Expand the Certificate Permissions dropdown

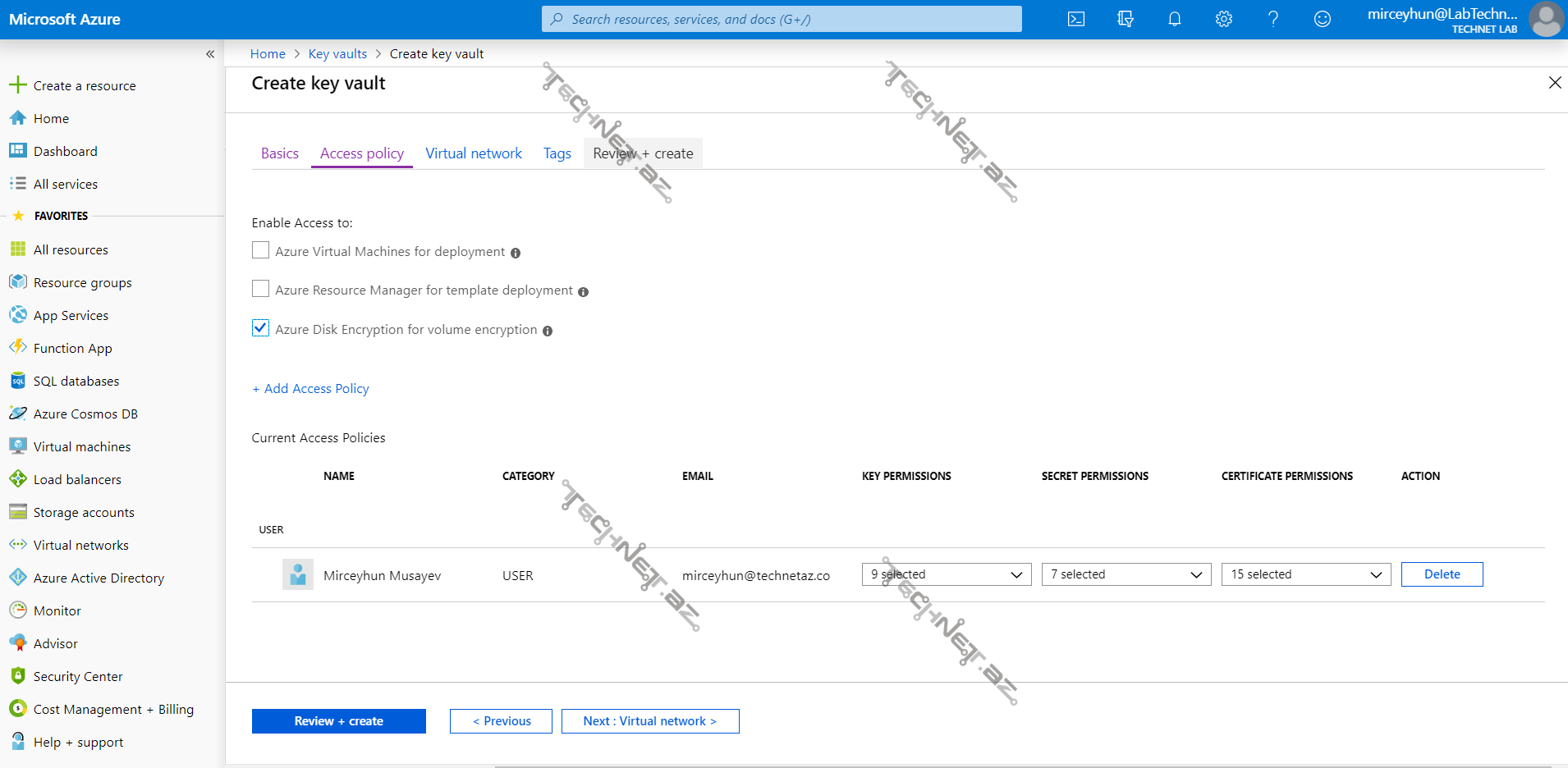pyautogui.click(x=1305, y=574)
